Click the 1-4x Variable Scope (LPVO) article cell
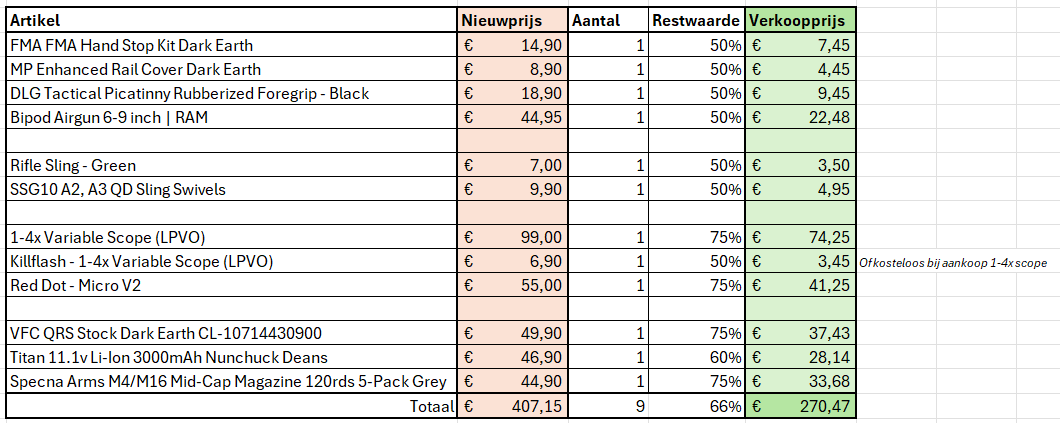Viewport: 1060px width, 423px height. tap(230, 237)
